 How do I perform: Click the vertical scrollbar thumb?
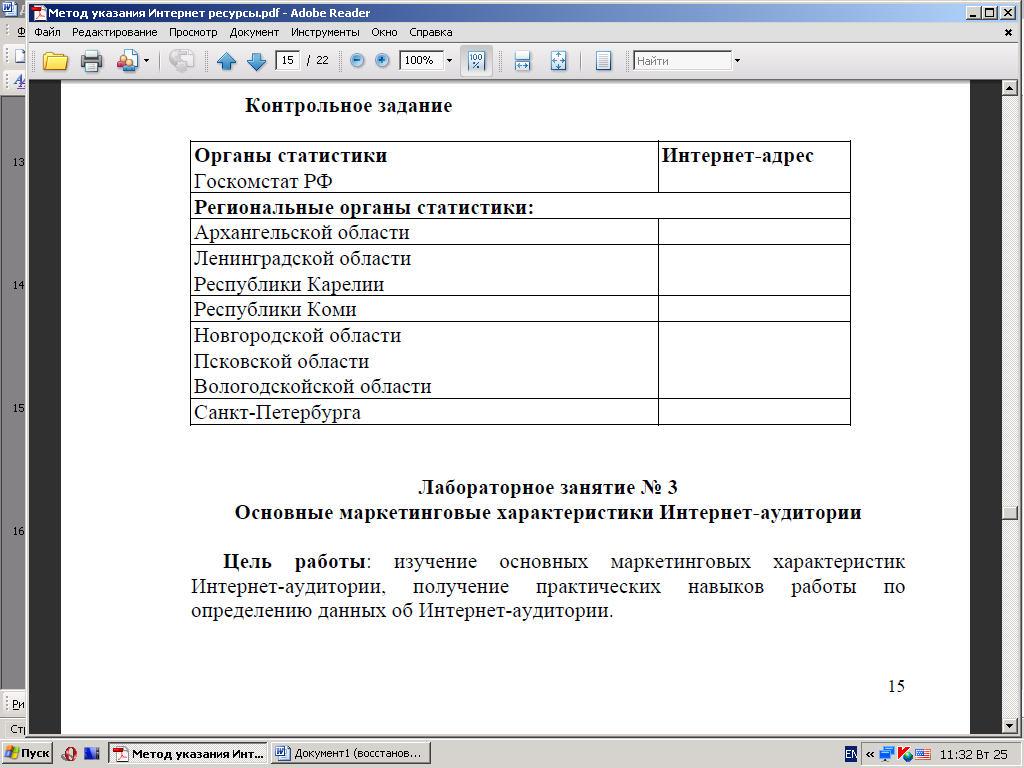coord(1010,513)
